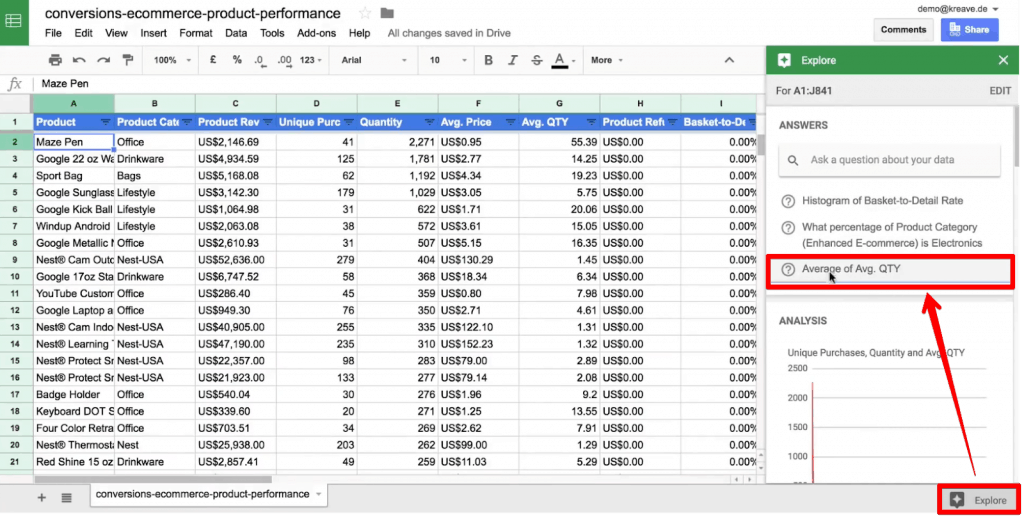The width and height of the screenshot is (1024, 517).
Task: Select row 9 header
Action: [x=15, y=260]
